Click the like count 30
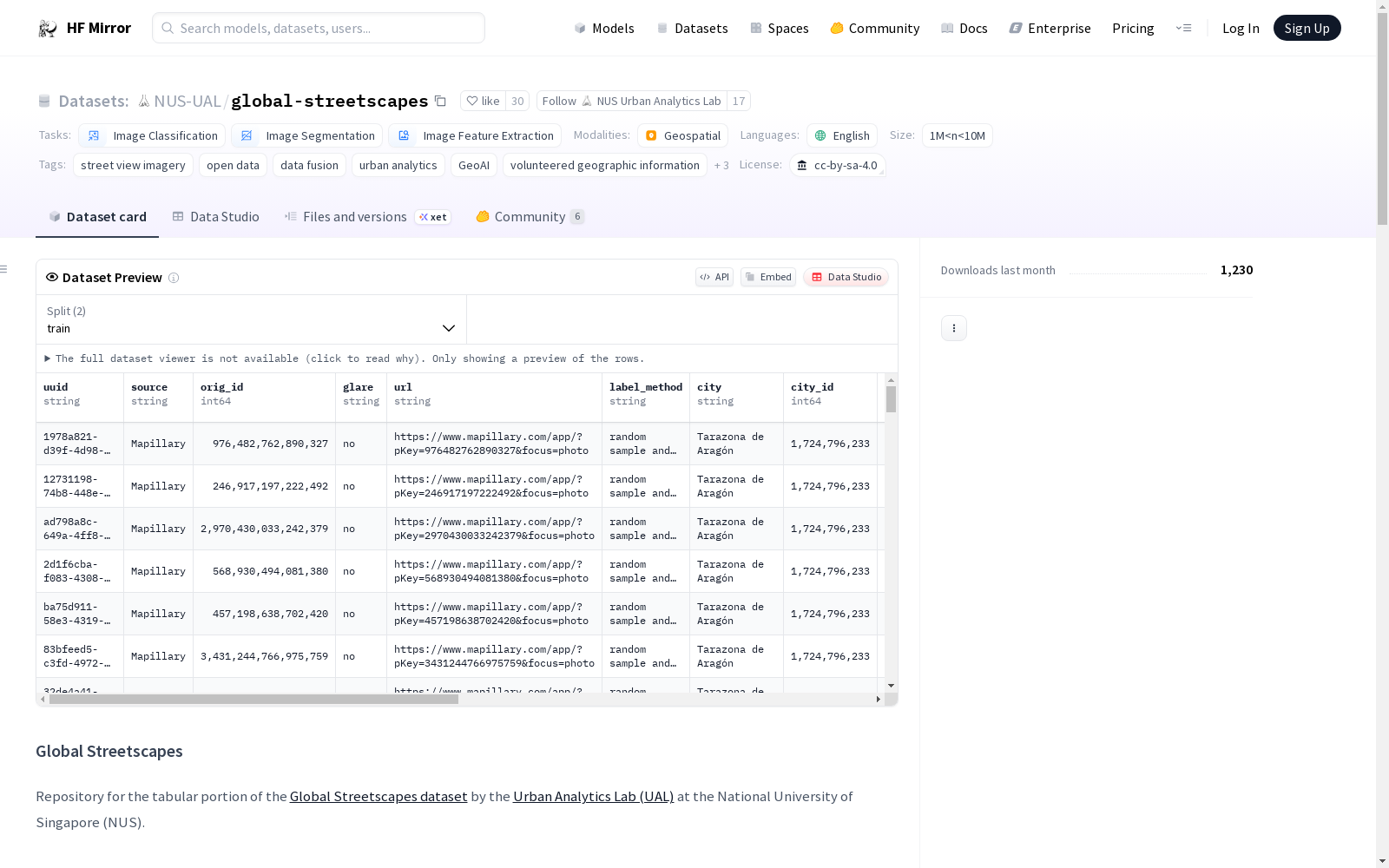The height and width of the screenshot is (868, 1389). pos(517,101)
